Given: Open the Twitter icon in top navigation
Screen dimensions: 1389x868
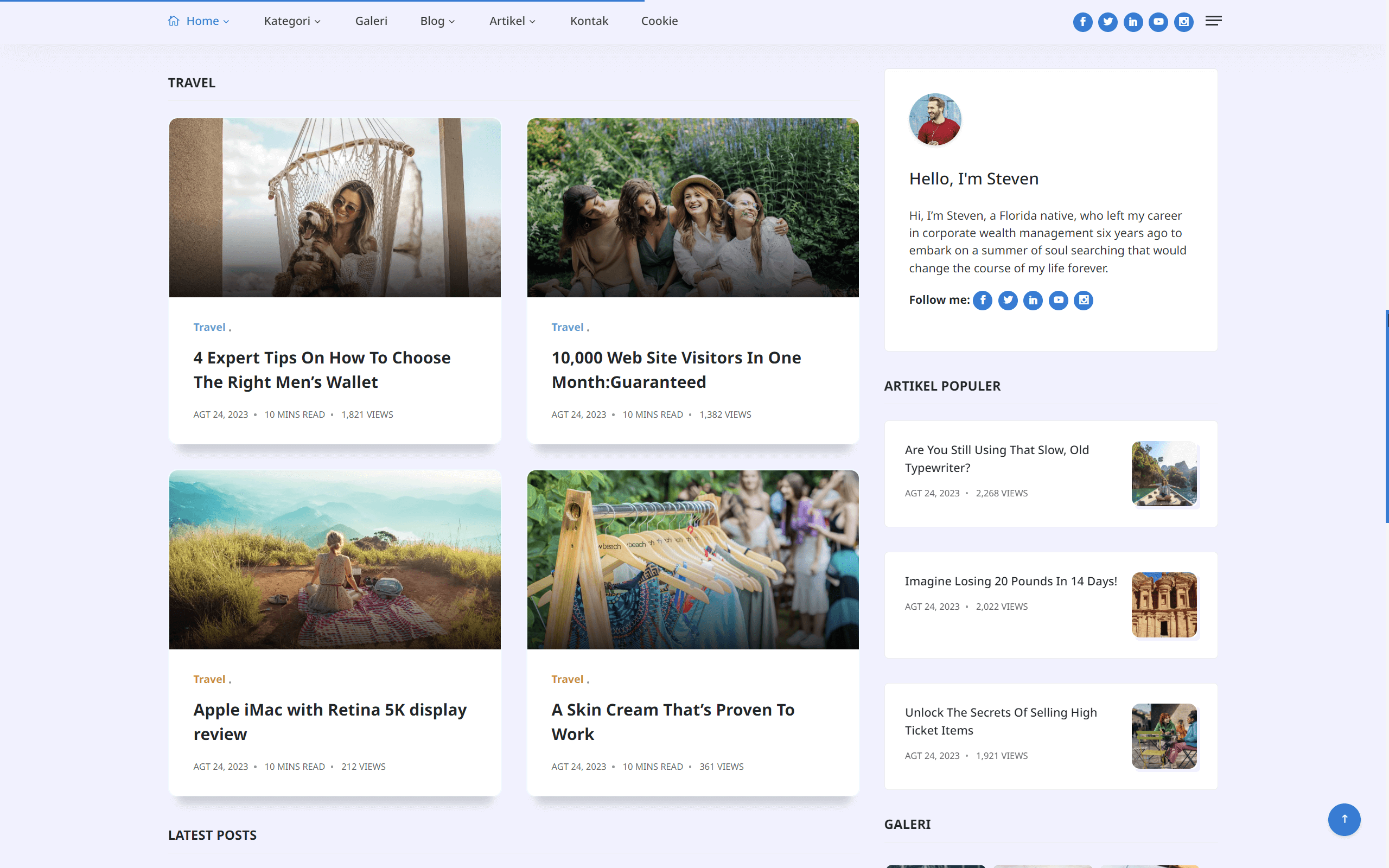Looking at the screenshot, I should pyautogui.click(x=1108, y=22).
